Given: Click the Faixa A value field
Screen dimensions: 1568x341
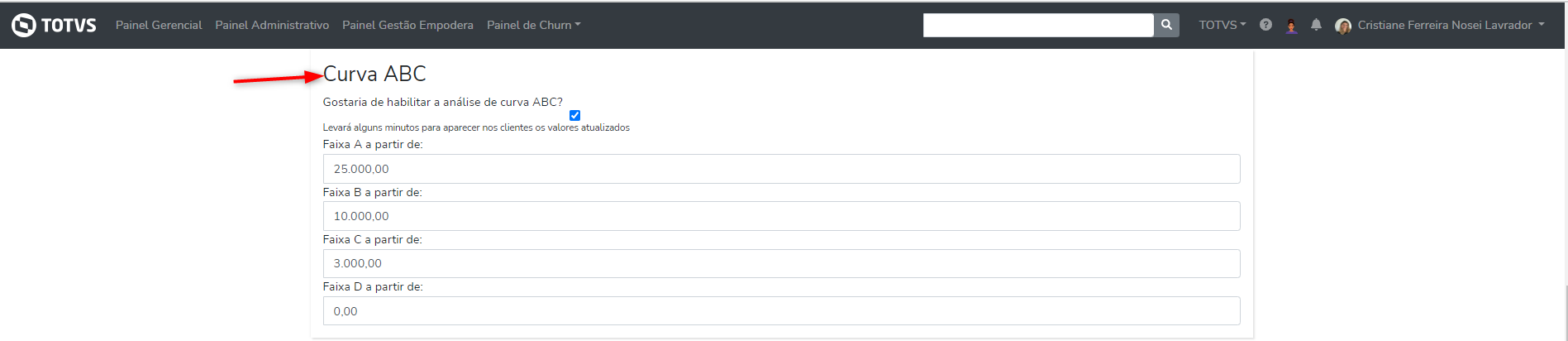Looking at the screenshot, I should pos(781,169).
